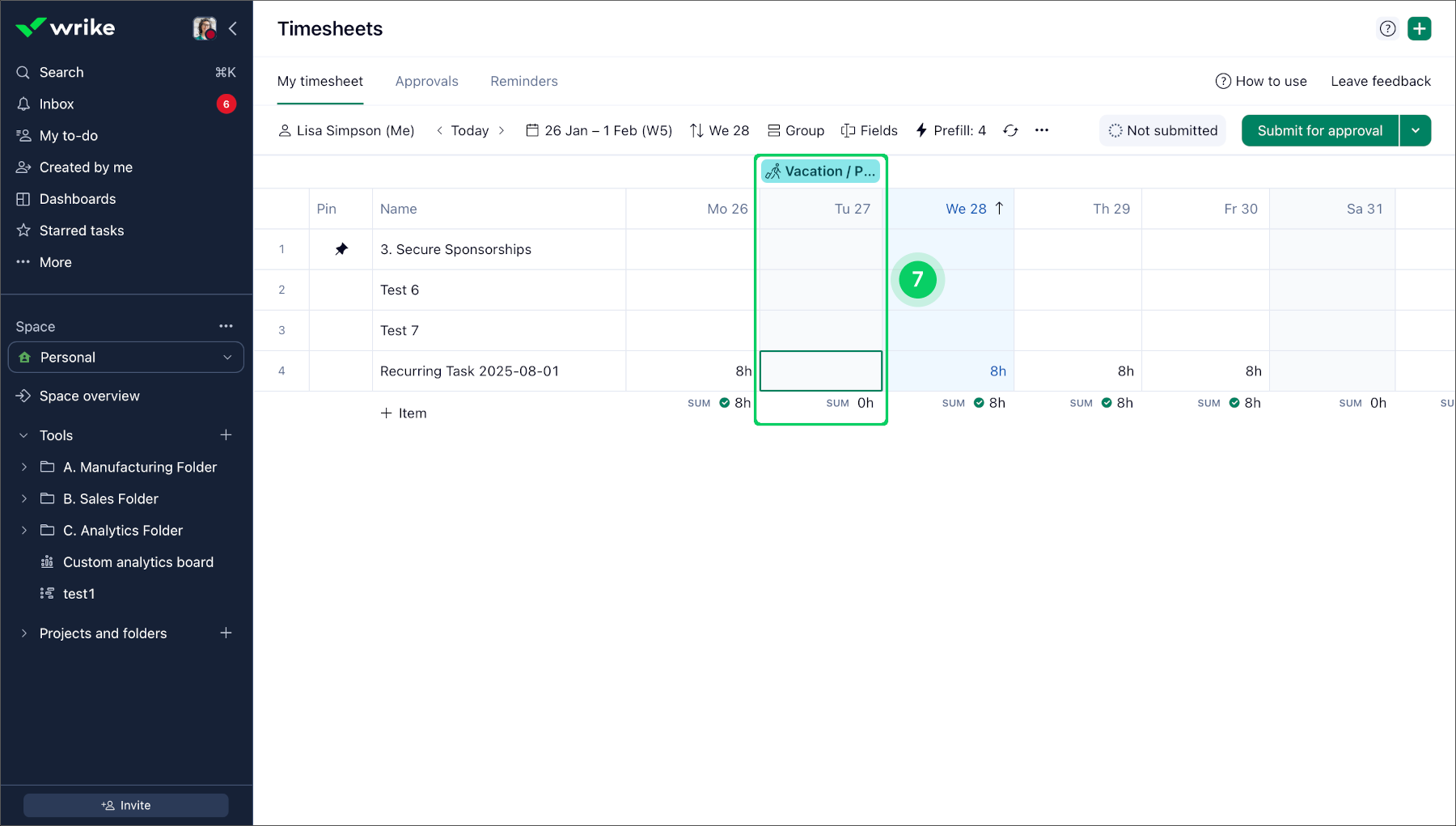
Task: Unpin the Secure Sponsorships task
Action: (341, 249)
